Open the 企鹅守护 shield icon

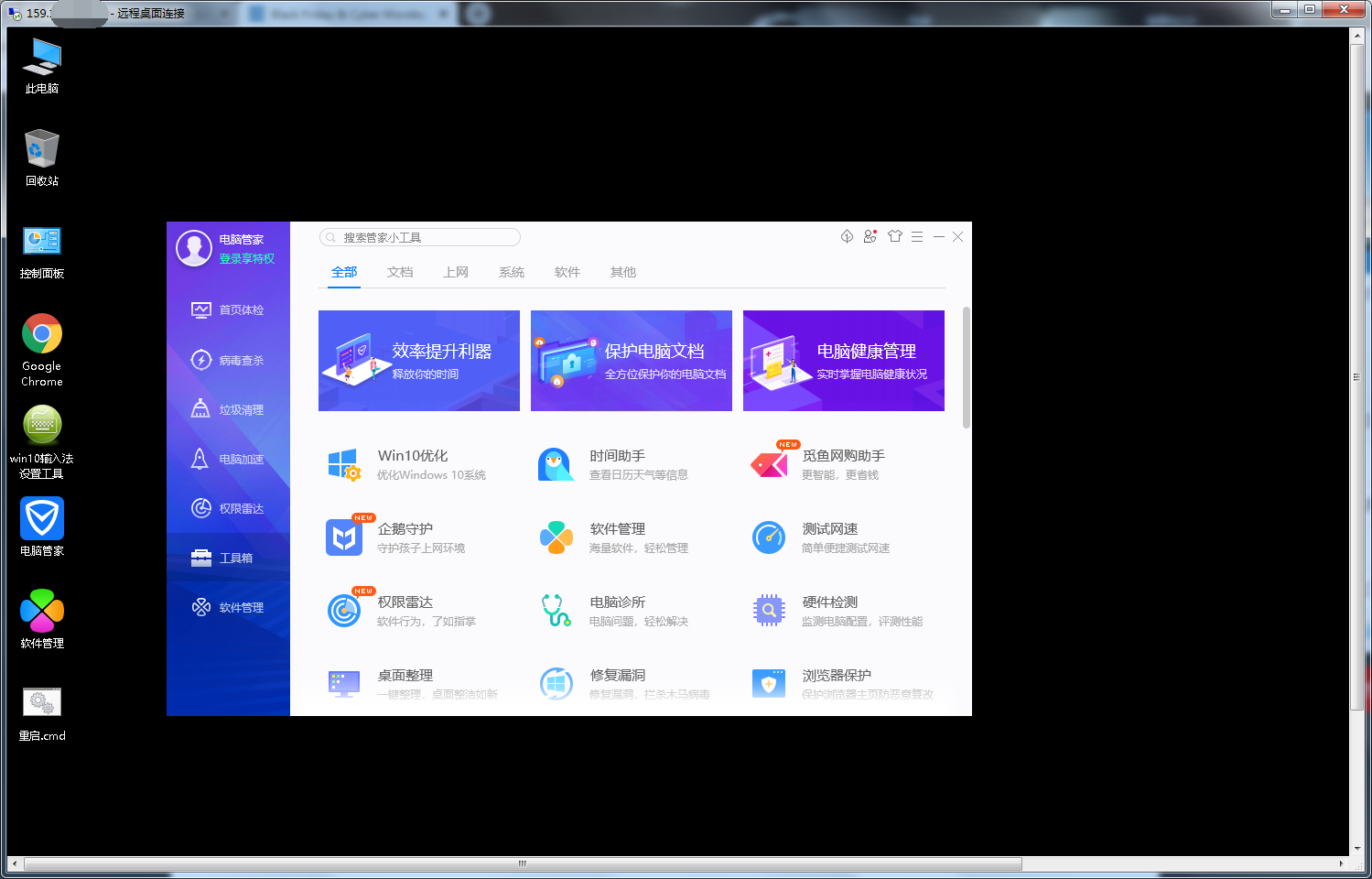344,537
